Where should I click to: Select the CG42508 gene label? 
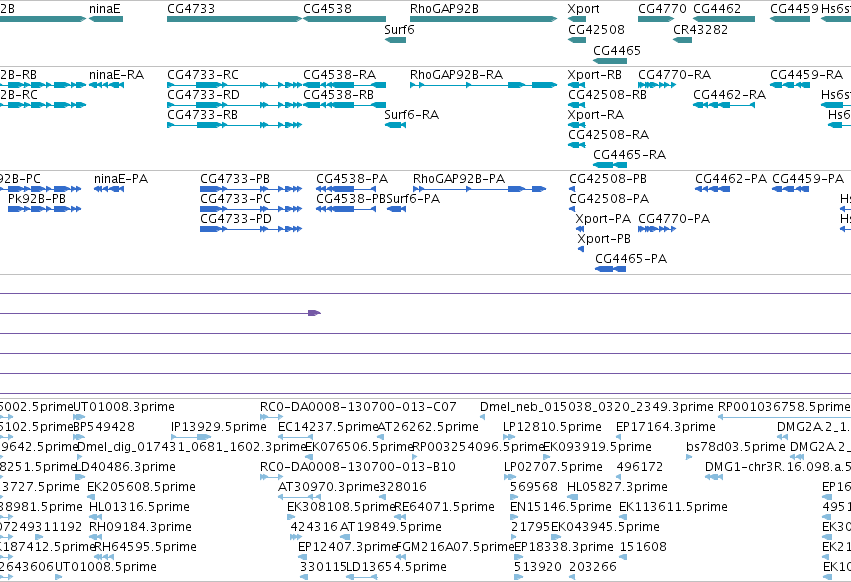click(596, 30)
